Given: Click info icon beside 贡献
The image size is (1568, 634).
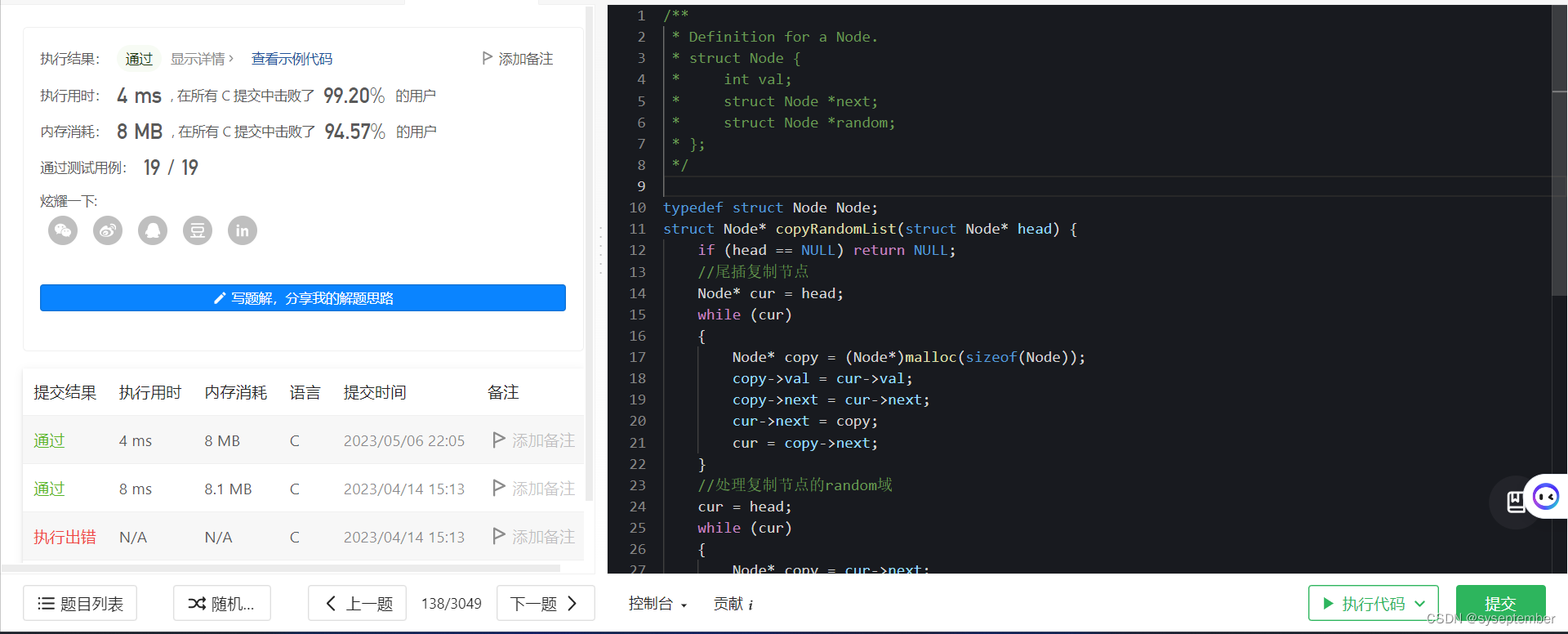Looking at the screenshot, I should (751, 605).
